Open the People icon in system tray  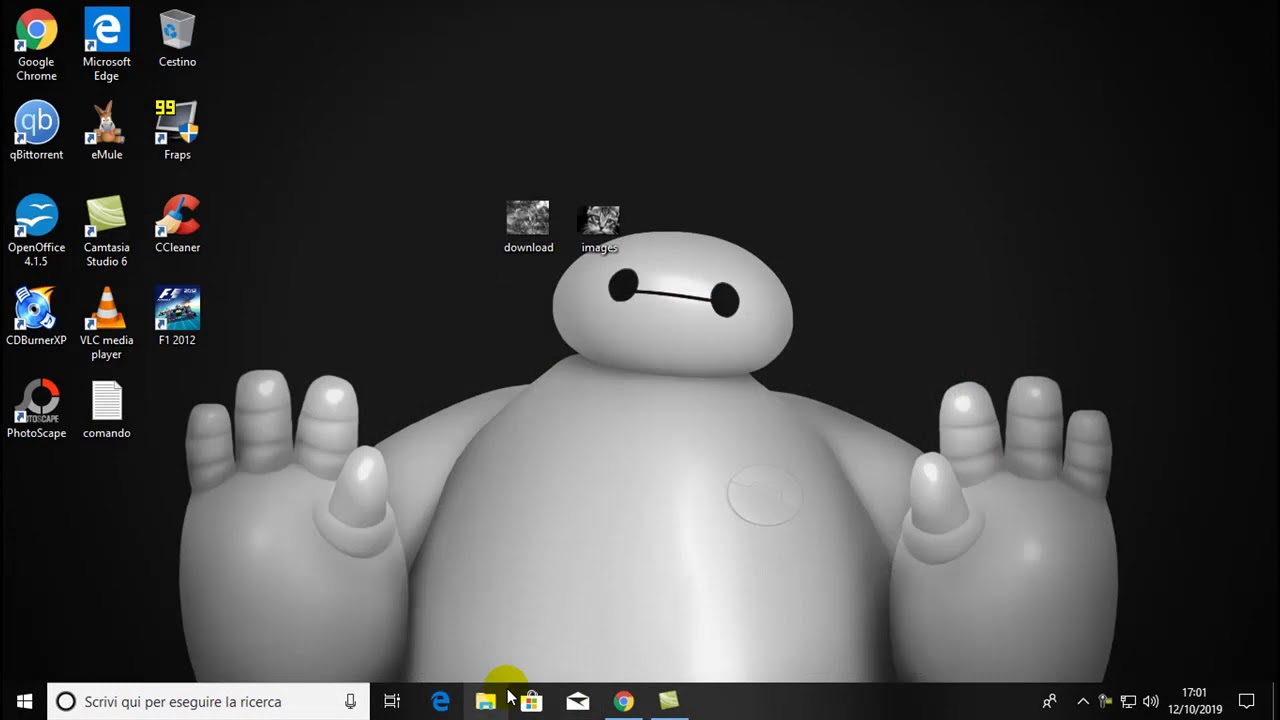(1049, 701)
